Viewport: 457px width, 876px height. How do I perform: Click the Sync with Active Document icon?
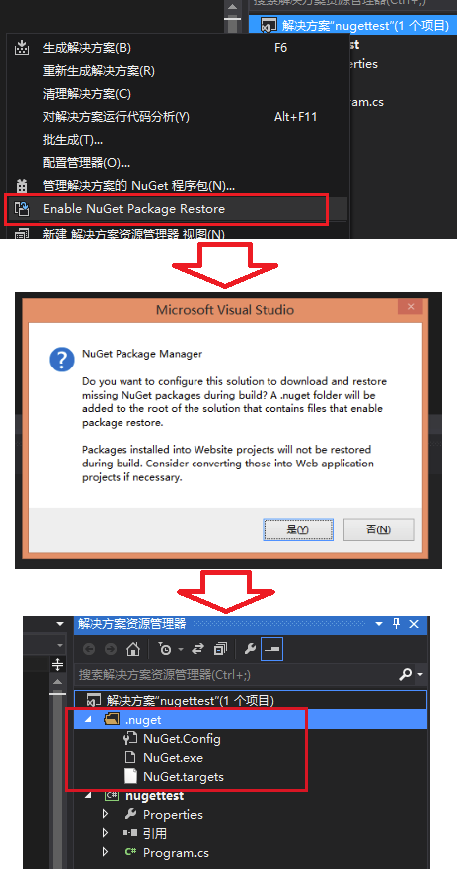pyautogui.click(x=198, y=649)
